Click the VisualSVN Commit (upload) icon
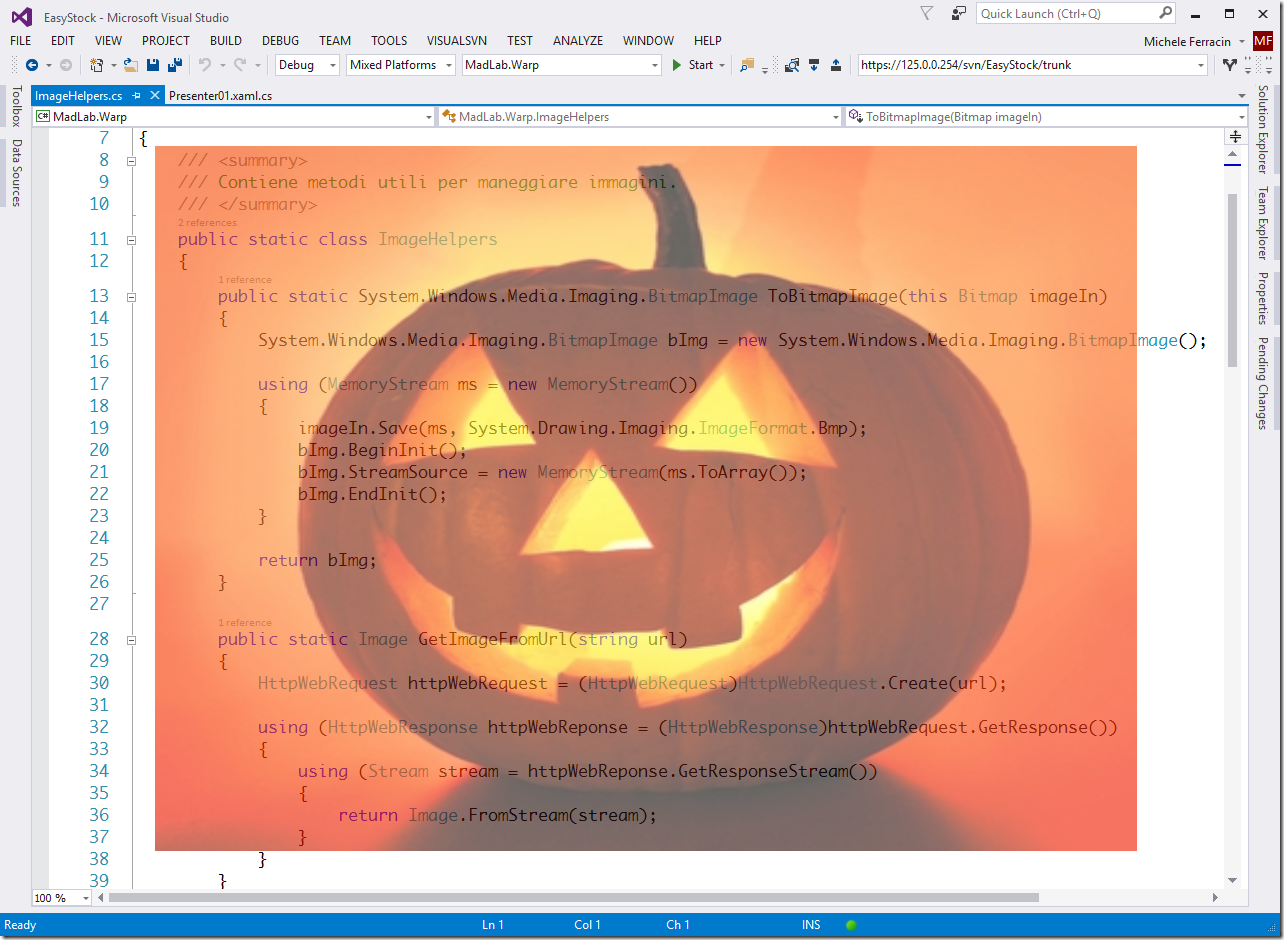The height and width of the screenshot is (940, 1284). 836,65
